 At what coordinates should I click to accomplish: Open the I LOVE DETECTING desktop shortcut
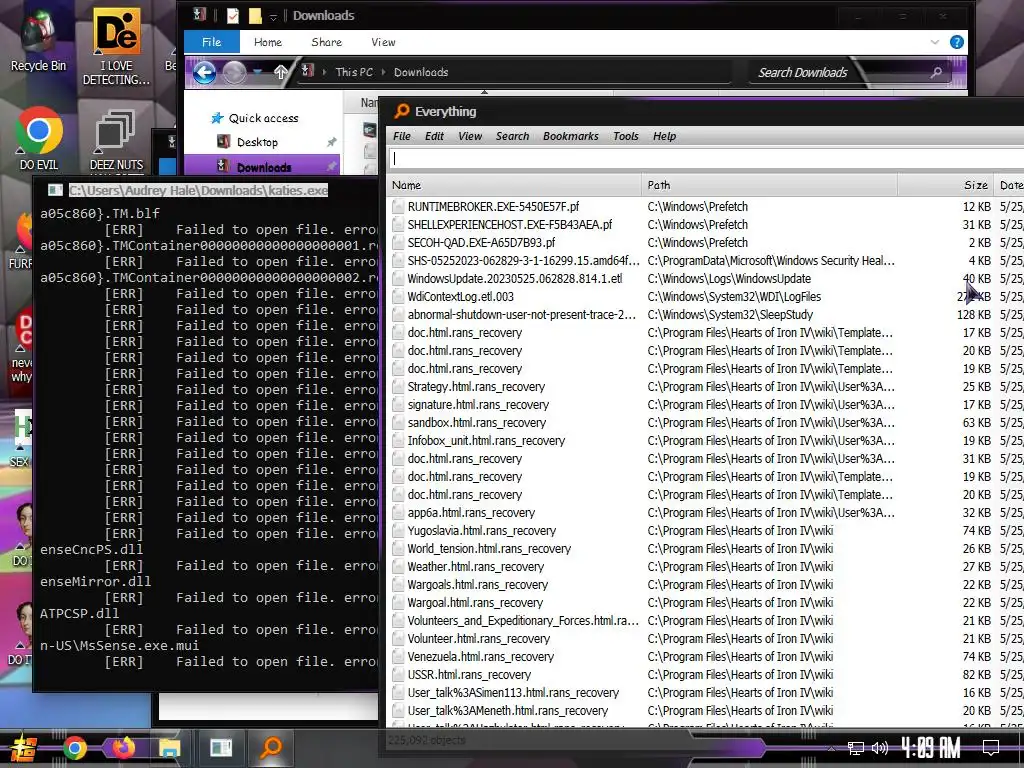click(116, 47)
